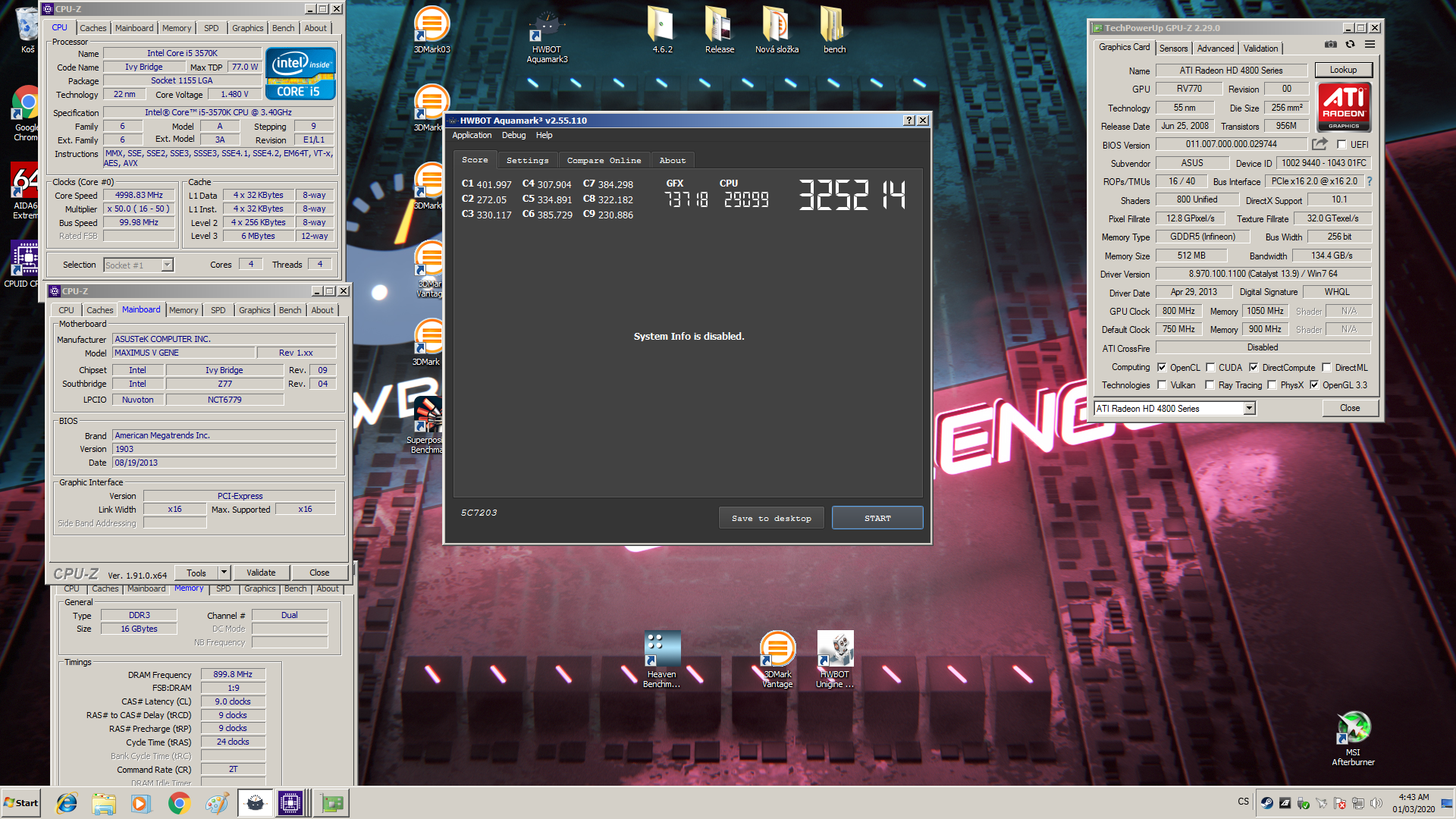Open the Bench tab in top CPU-Z window
The width and height of the screenshot is (1456, 819).
pyautogui.click(x=283, y=28)
